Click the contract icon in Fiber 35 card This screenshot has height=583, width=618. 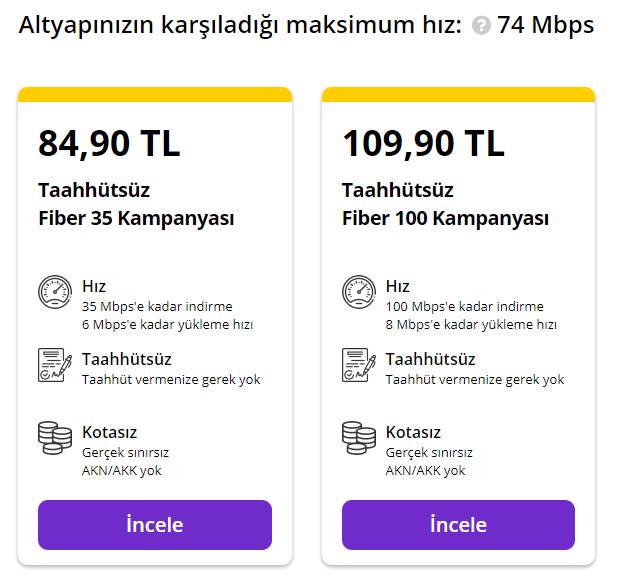[x=55, y=365]
